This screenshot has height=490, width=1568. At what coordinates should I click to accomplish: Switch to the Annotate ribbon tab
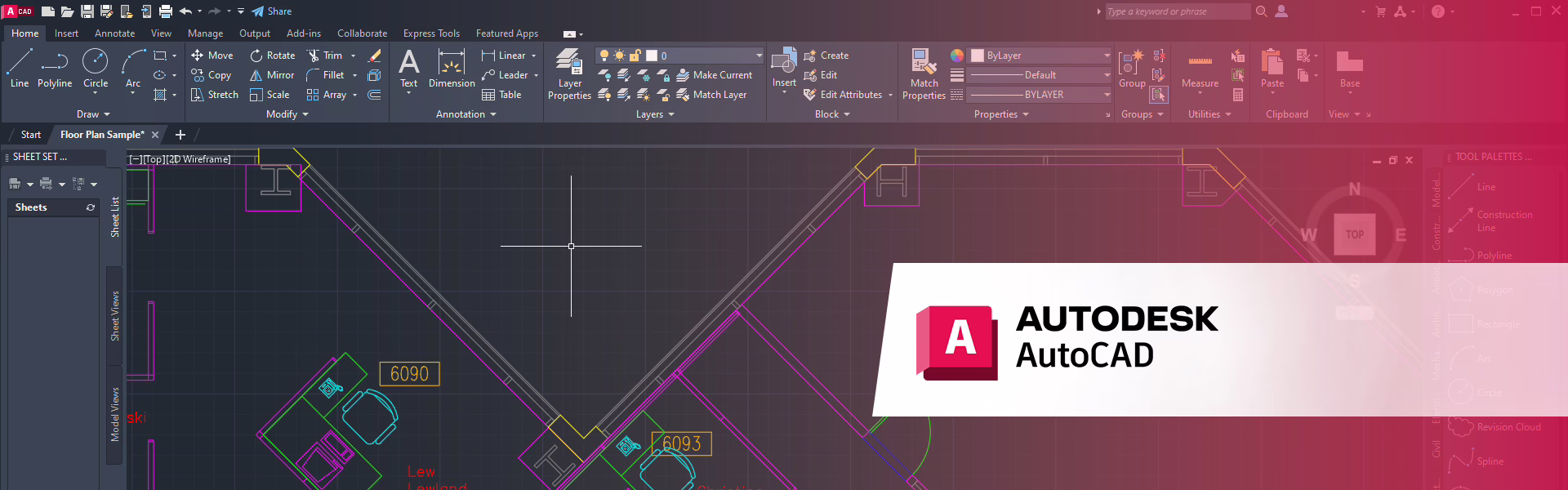[x=114, y=33]
